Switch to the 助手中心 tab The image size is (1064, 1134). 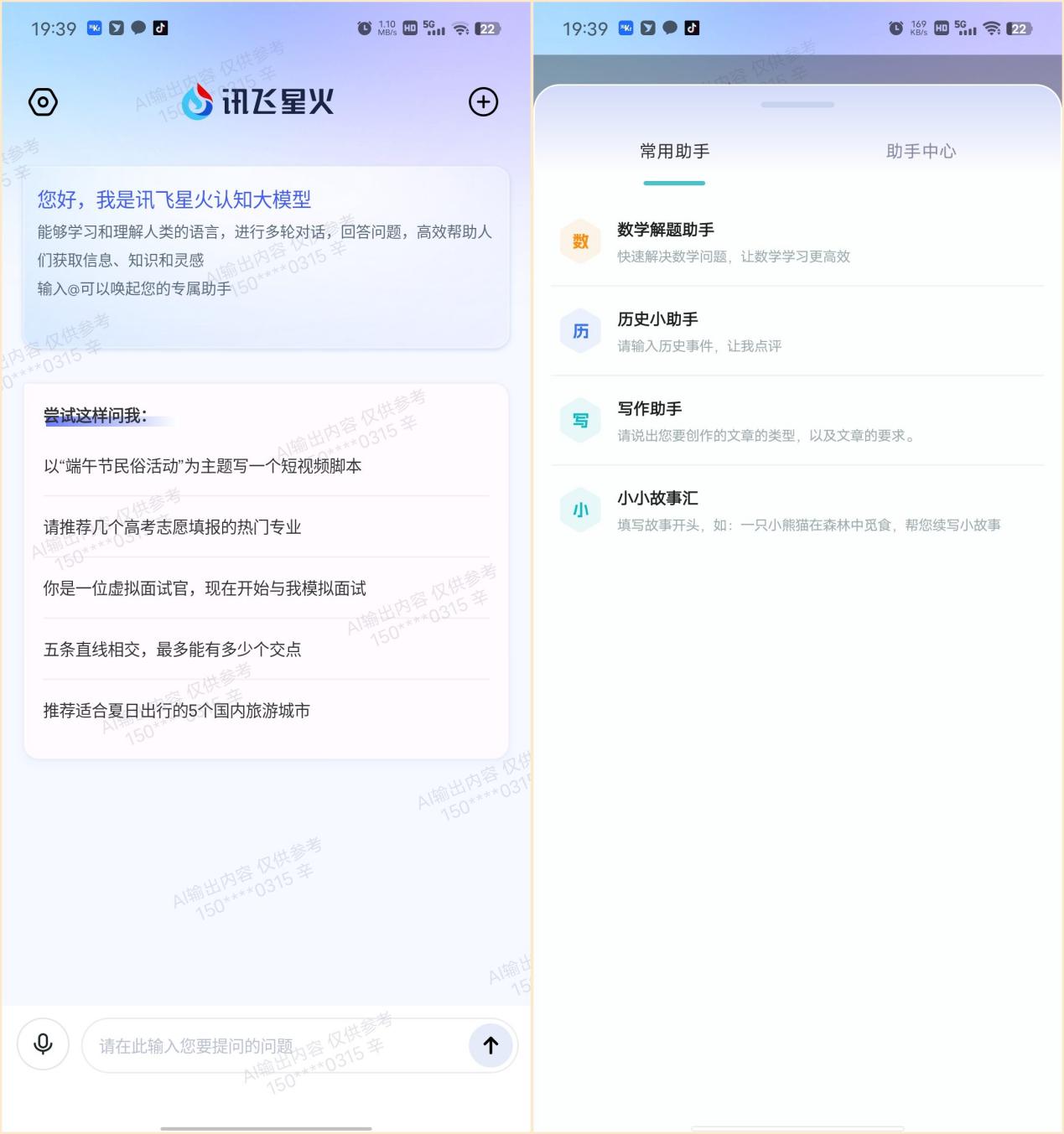(x=921, y=152)
